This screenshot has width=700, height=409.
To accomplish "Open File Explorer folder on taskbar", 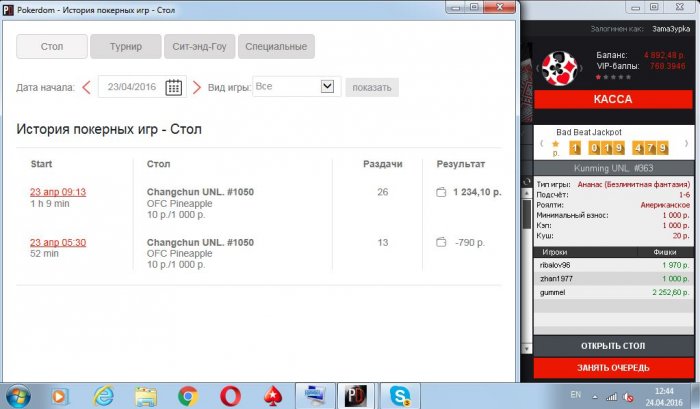I will tap(146, 396).
